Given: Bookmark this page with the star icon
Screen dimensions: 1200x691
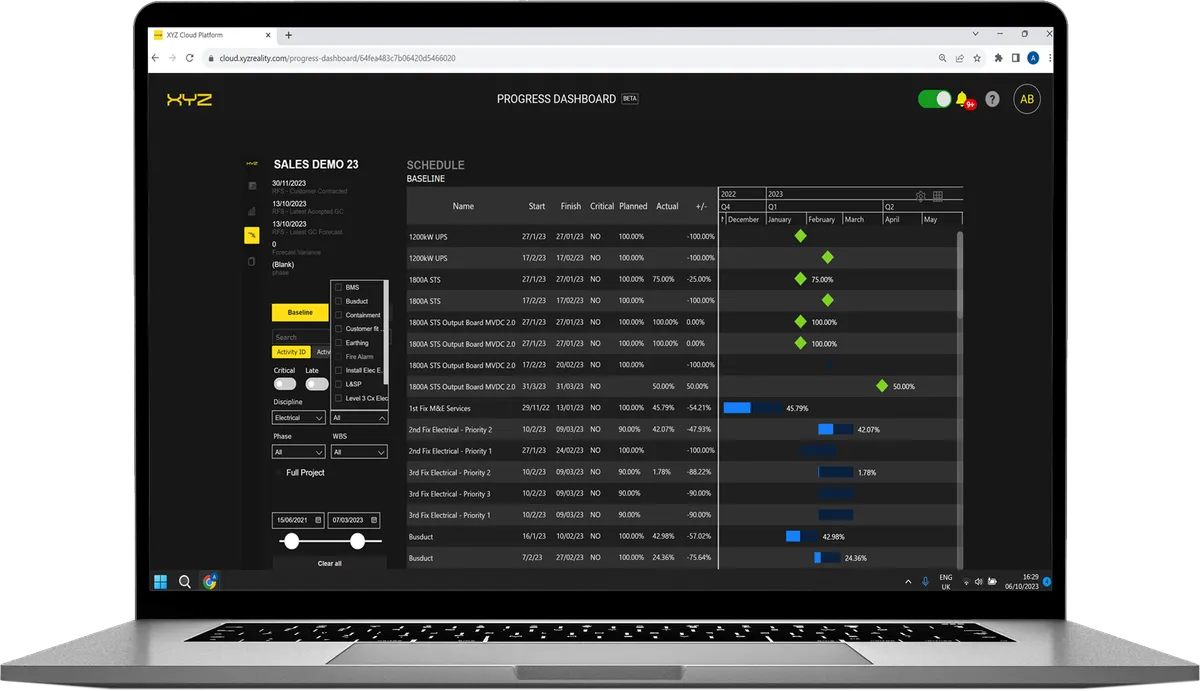Looking at the screenshot, I should [x=977, y=58].
